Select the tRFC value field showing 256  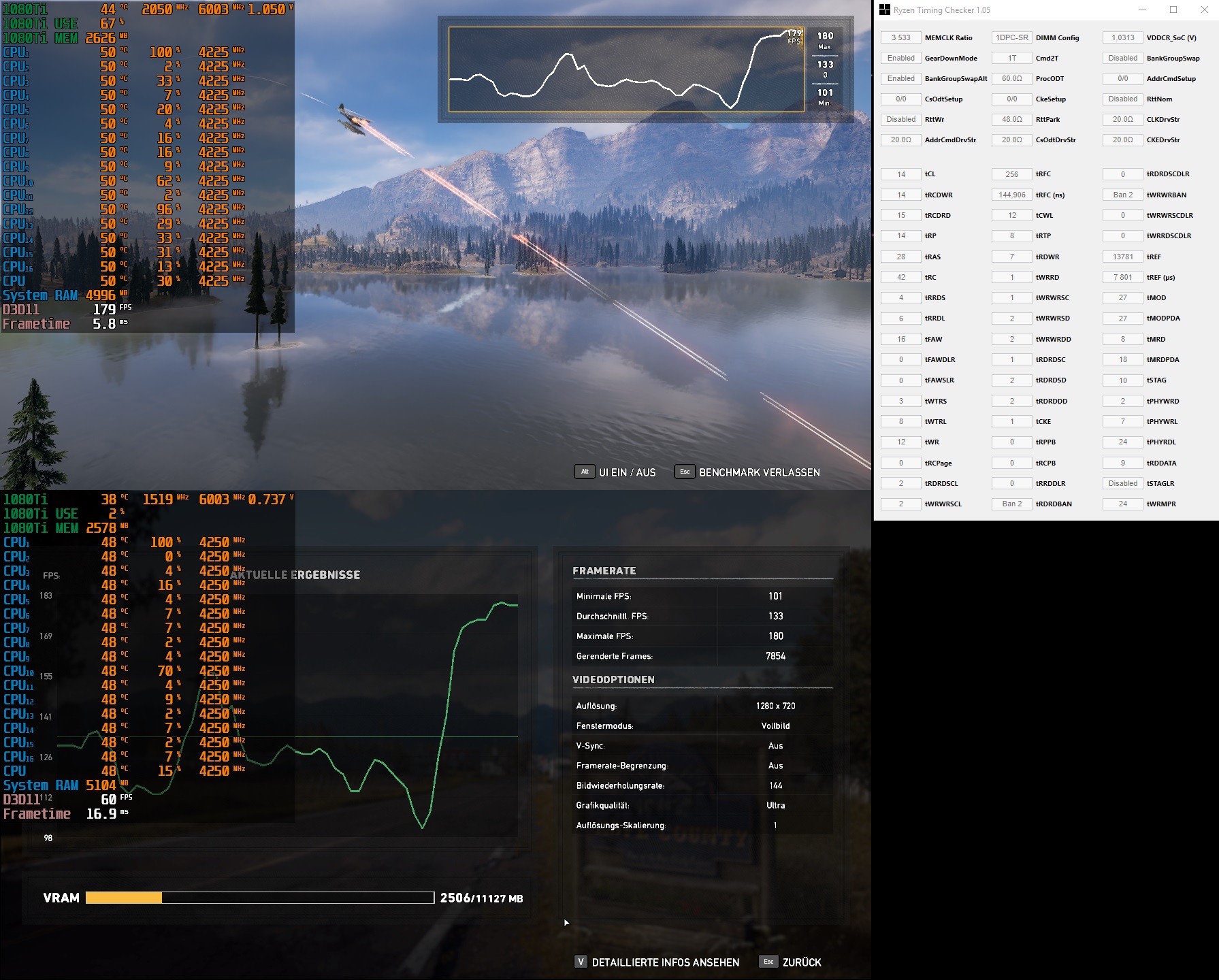[1012, 174]
